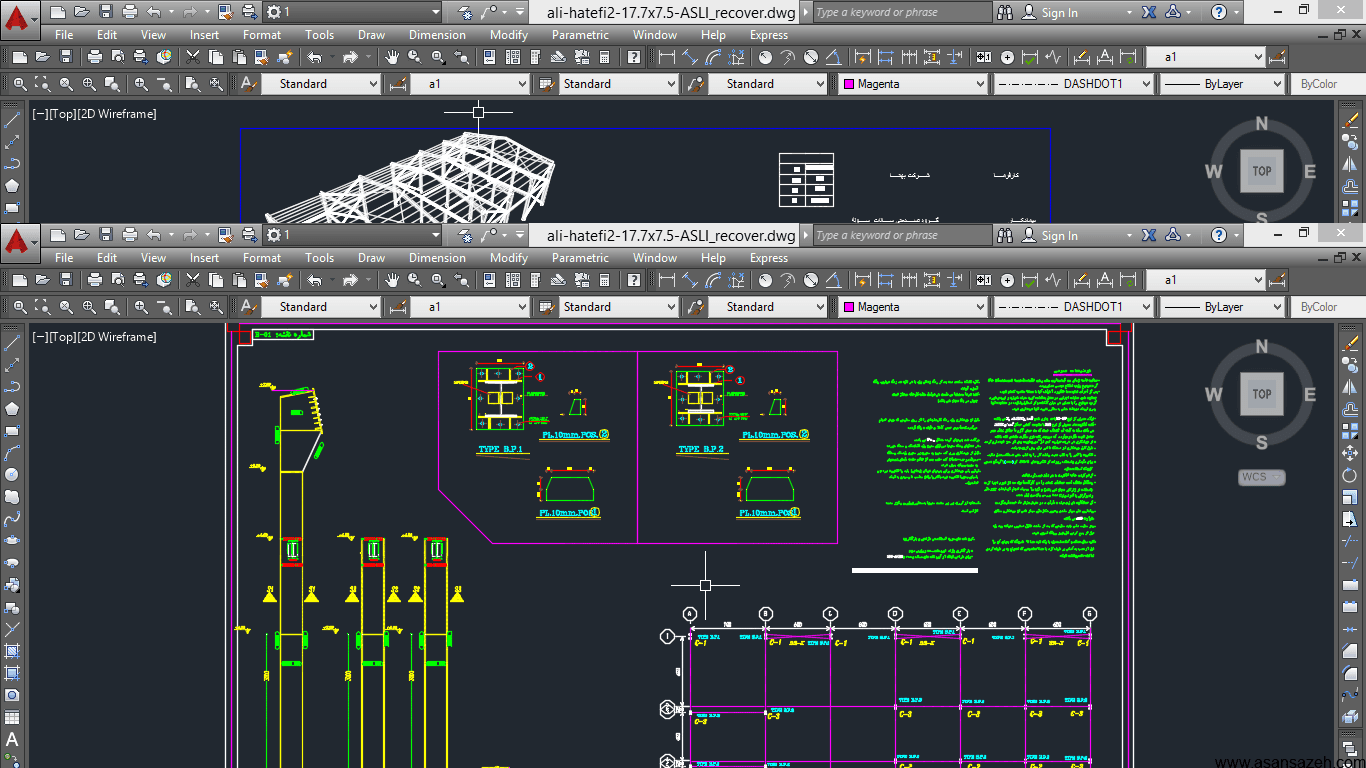The image size is (1366, 768).
Task: Click the [Top] view label in upper window
Action: pos(62,114)
